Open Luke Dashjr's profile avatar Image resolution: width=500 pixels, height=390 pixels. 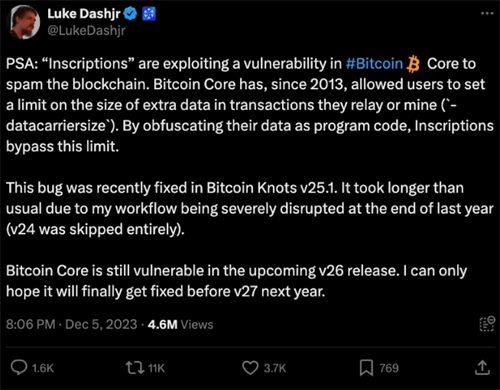(x=24, y=22)
